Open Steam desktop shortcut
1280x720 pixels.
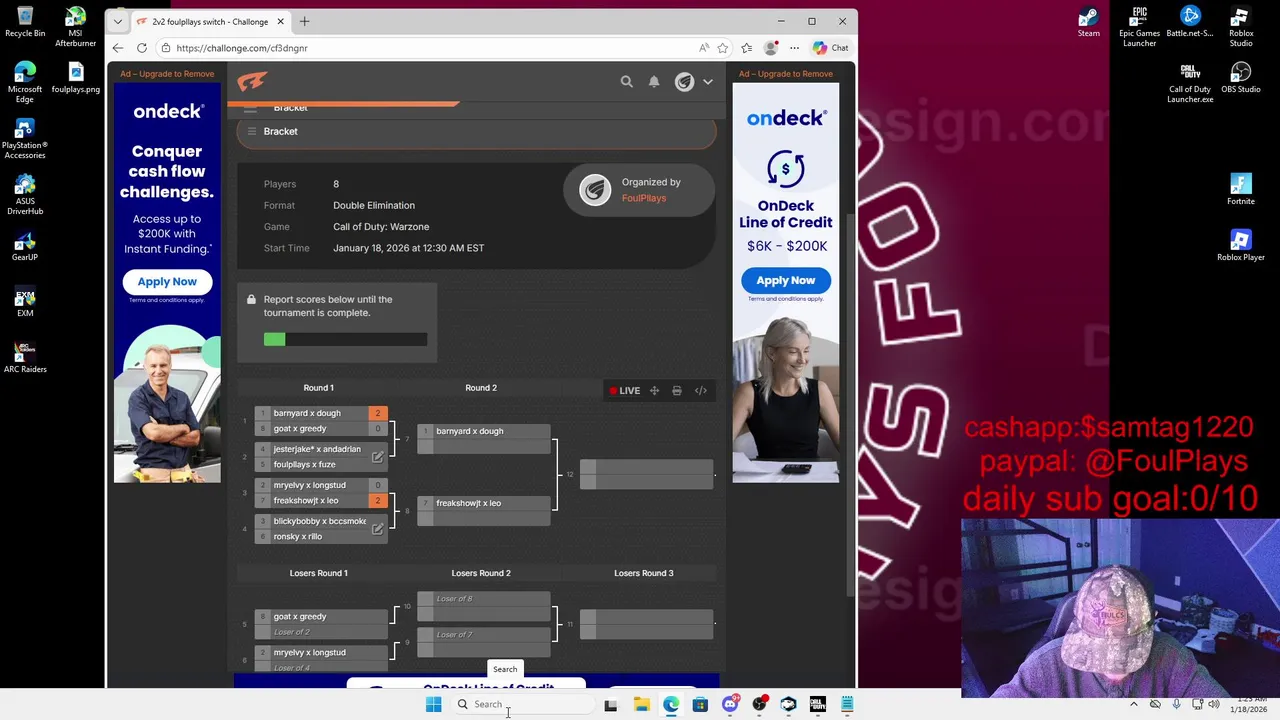point(1089,23)
